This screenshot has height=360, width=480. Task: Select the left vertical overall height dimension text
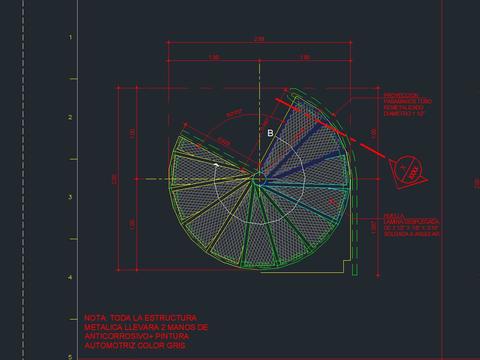[115, 179]
